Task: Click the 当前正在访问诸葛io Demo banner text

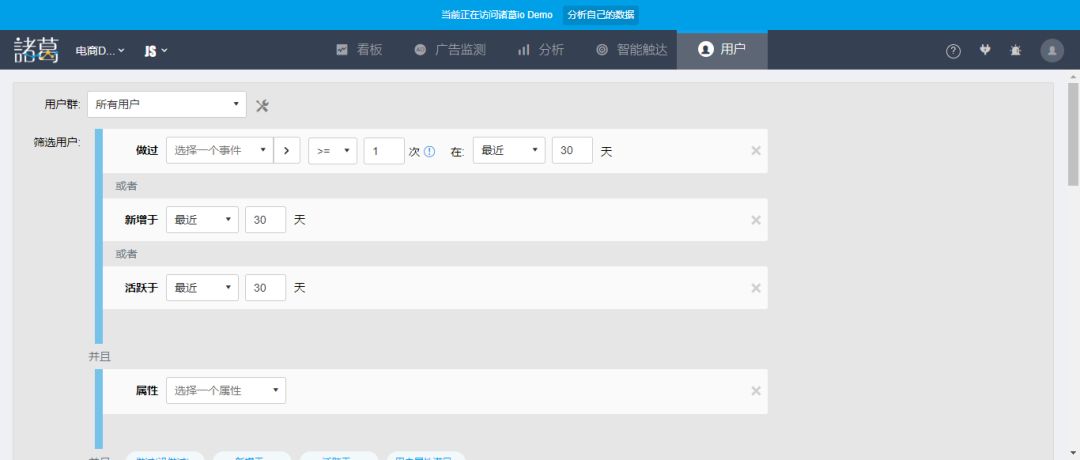Action: click(x=497, y=14)
